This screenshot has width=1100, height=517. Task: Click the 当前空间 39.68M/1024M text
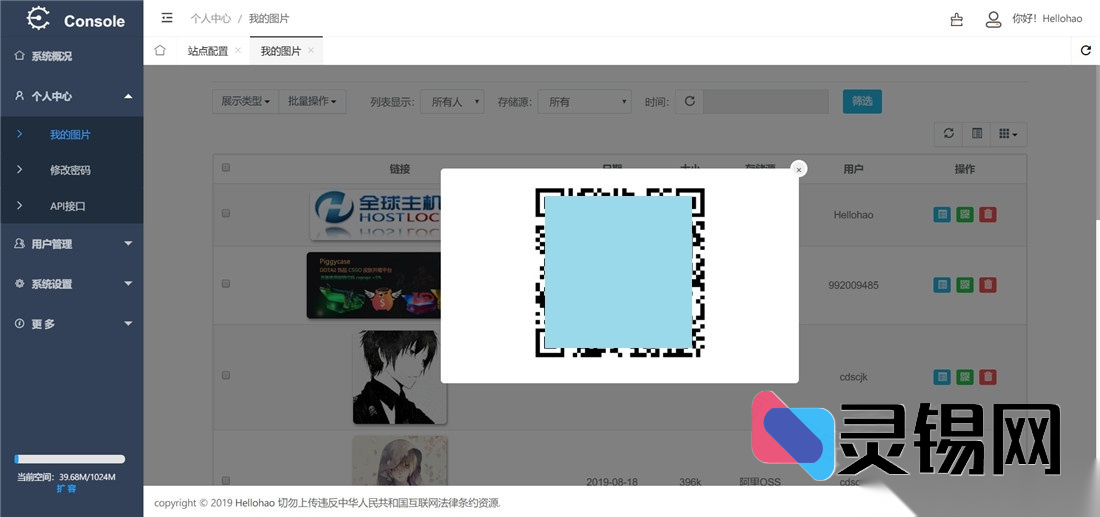click(x=67, y=477)
